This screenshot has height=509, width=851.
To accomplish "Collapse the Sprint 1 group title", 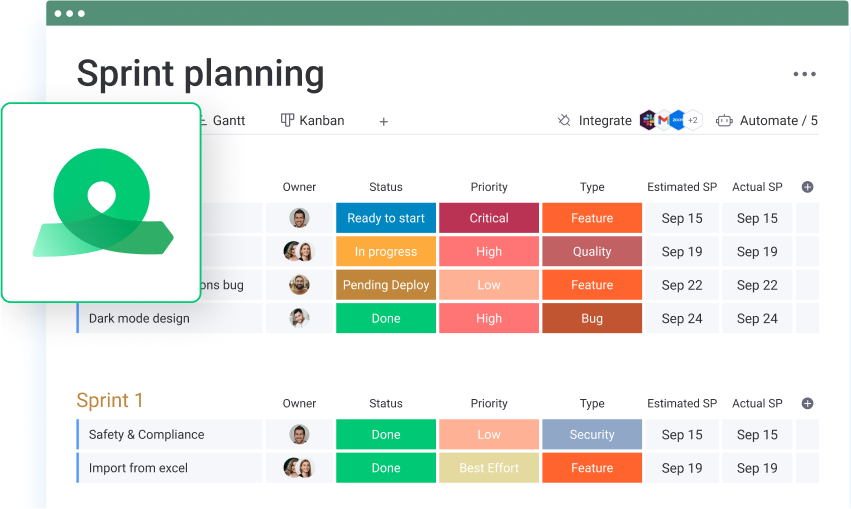I will (110, 401).
